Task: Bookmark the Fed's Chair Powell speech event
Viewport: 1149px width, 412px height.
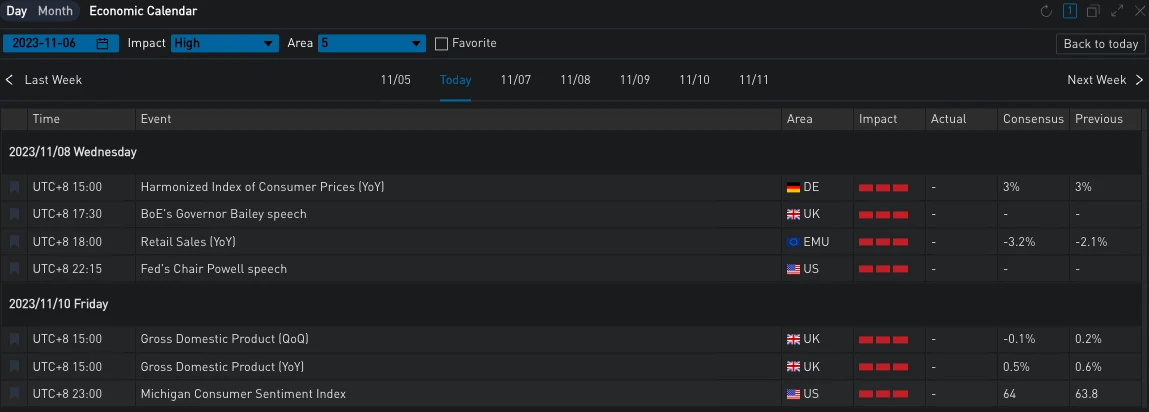Action: 14,269
